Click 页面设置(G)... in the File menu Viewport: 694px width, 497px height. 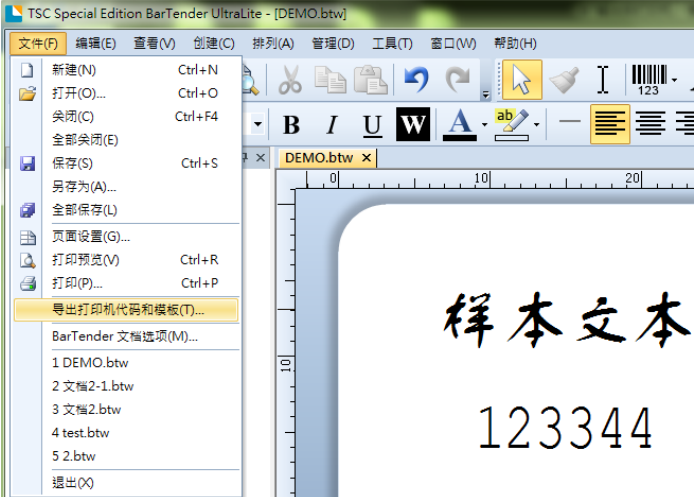coord(91,236)
